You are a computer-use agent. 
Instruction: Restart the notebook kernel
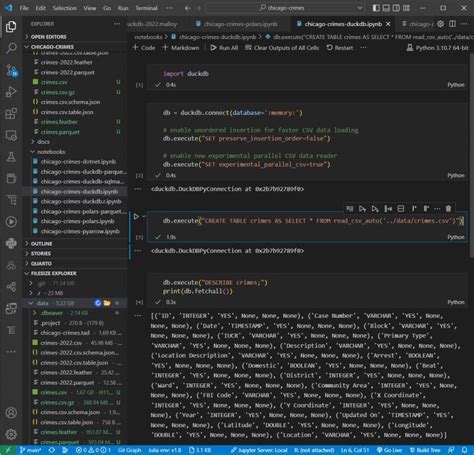(340, 48)
